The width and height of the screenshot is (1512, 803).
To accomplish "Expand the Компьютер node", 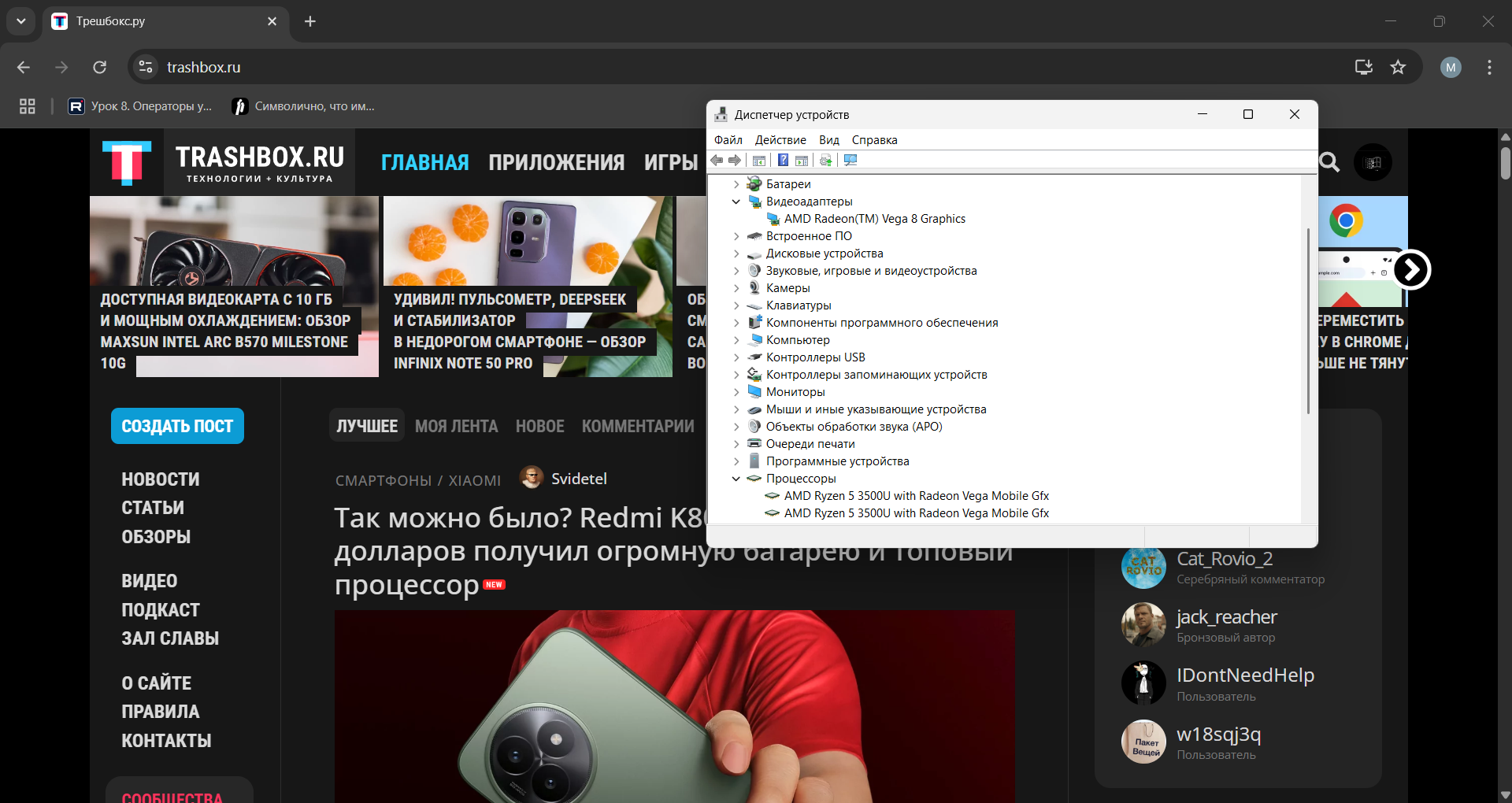I will [x=736, y=340].
